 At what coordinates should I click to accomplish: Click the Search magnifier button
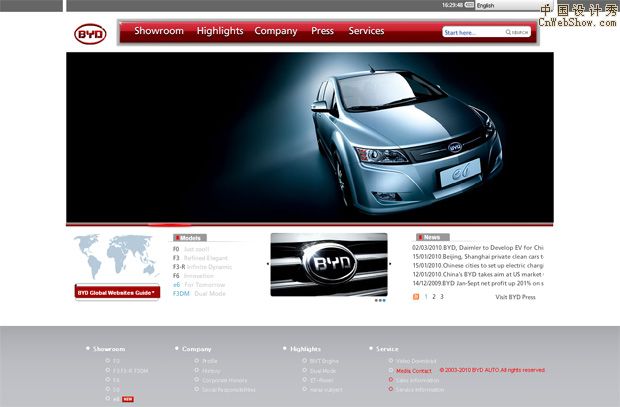tap(517, 32)
